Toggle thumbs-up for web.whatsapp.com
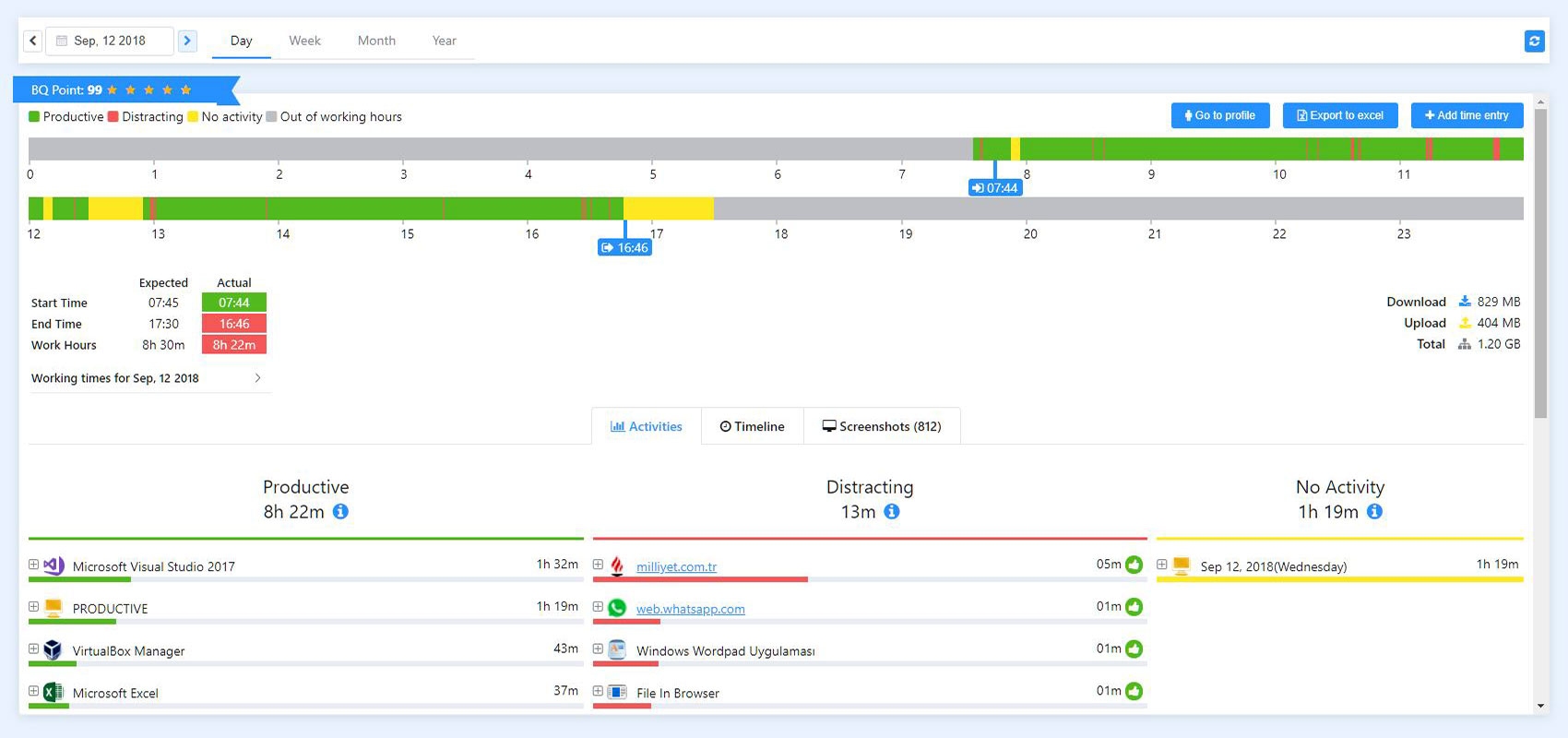This screenshot has width=1568, height=738. click(x=1134, y=607)
